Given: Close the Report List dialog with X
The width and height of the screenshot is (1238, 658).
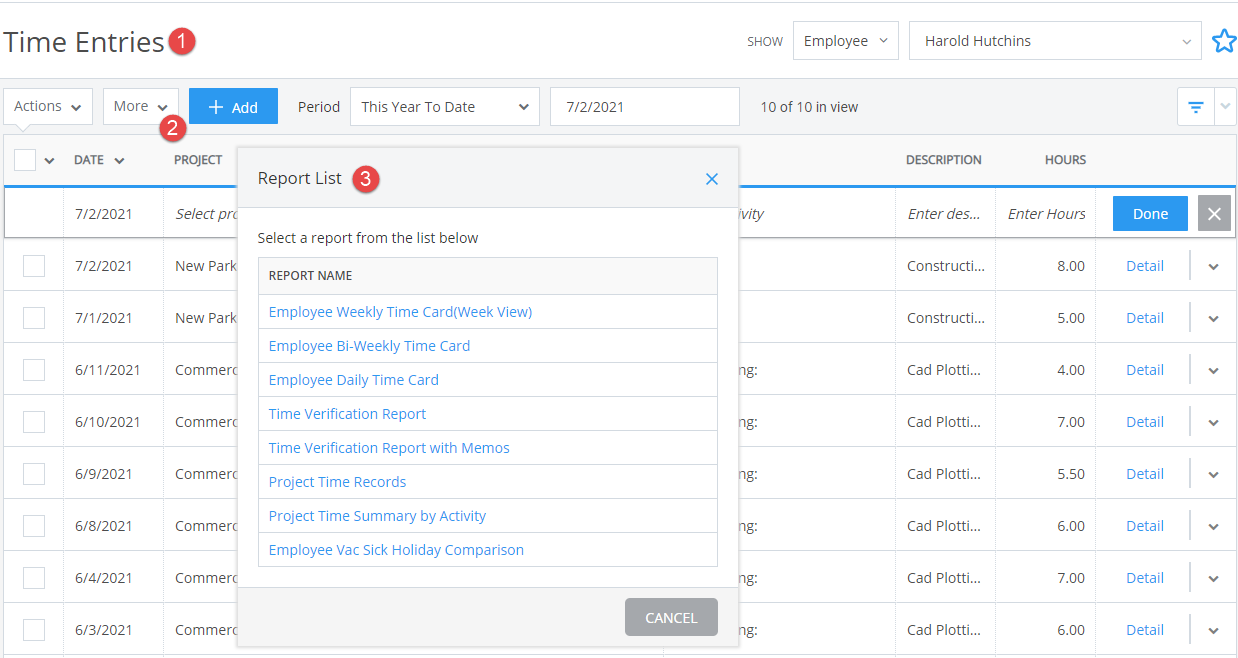Looking at the screenshot, I should (712, 179).
